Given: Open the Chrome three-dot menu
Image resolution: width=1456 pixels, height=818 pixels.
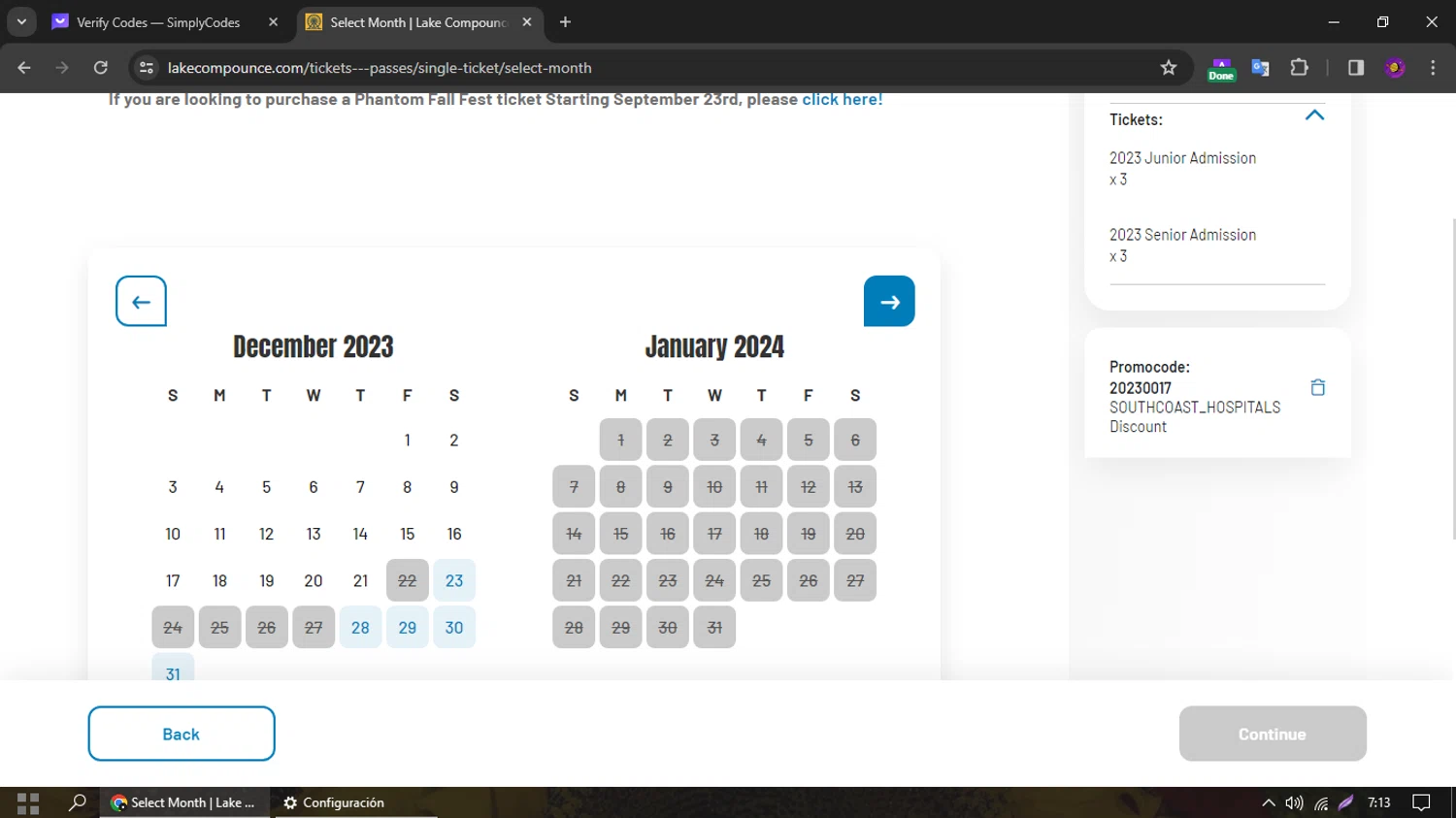Looking at the screenshot, I should point(1433,68).
